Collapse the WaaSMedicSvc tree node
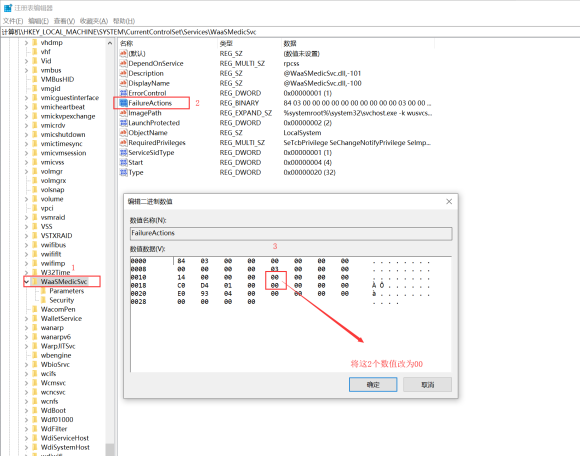Image resolution: width=580 pixels, height=456 pixels. click(x=26, y=282)
